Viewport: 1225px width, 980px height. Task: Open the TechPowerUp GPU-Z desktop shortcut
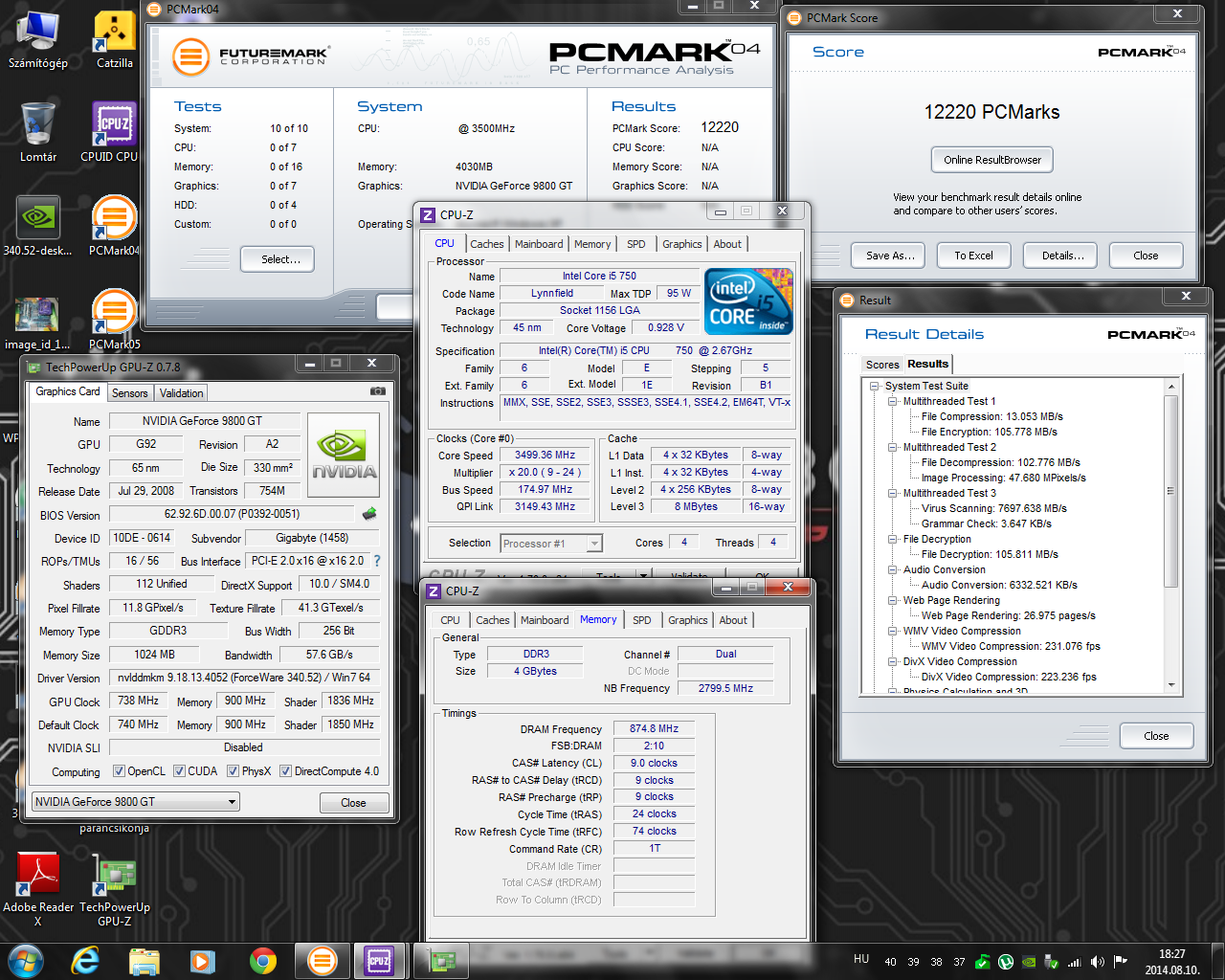coord(114,889)
